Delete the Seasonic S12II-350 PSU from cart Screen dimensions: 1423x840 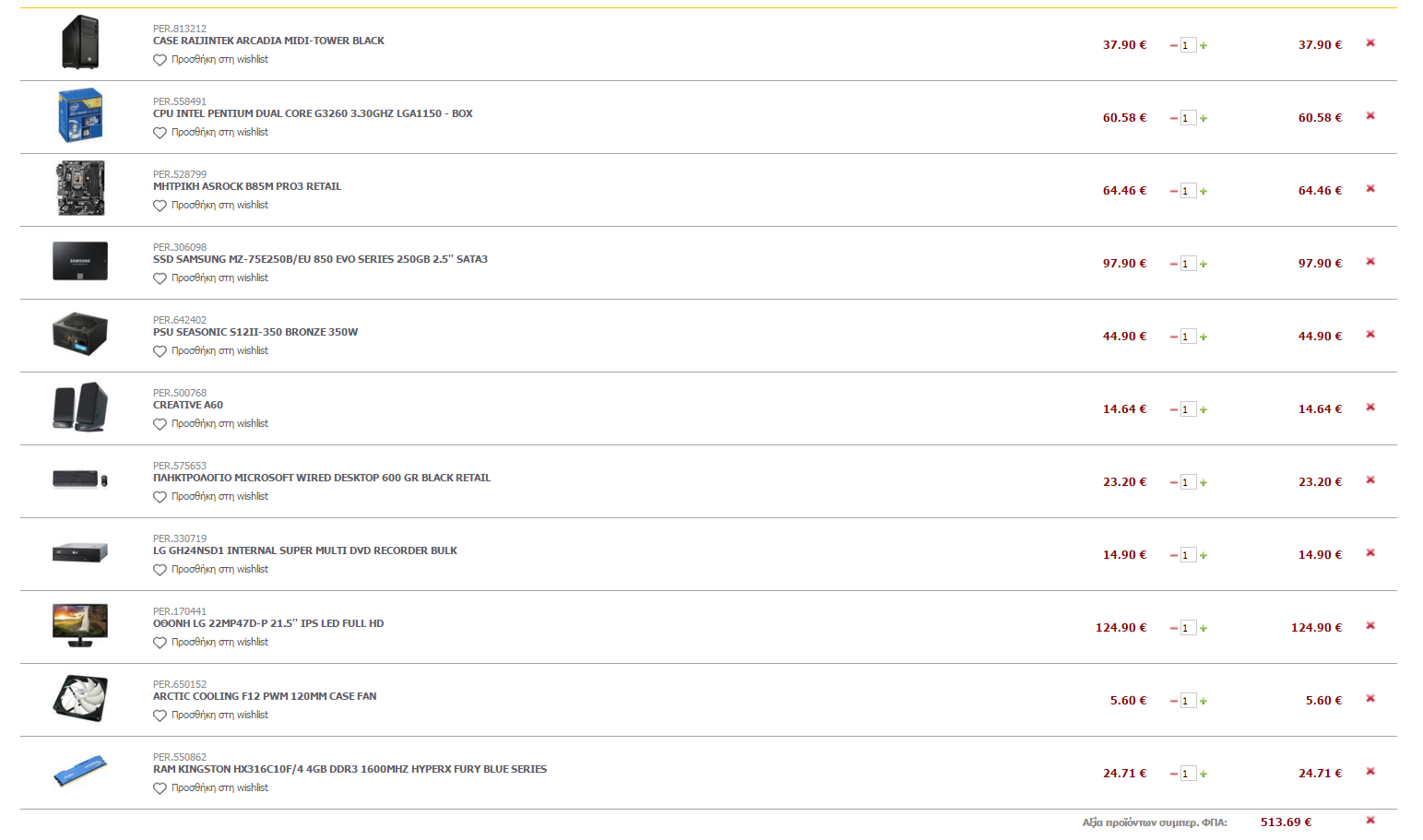tap(1370, 334)
